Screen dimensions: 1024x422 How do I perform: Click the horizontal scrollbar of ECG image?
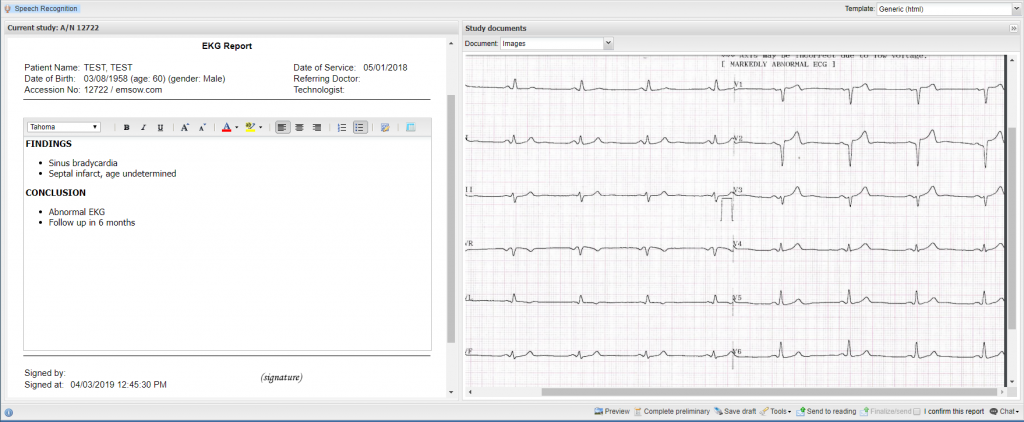coord(769,392)
